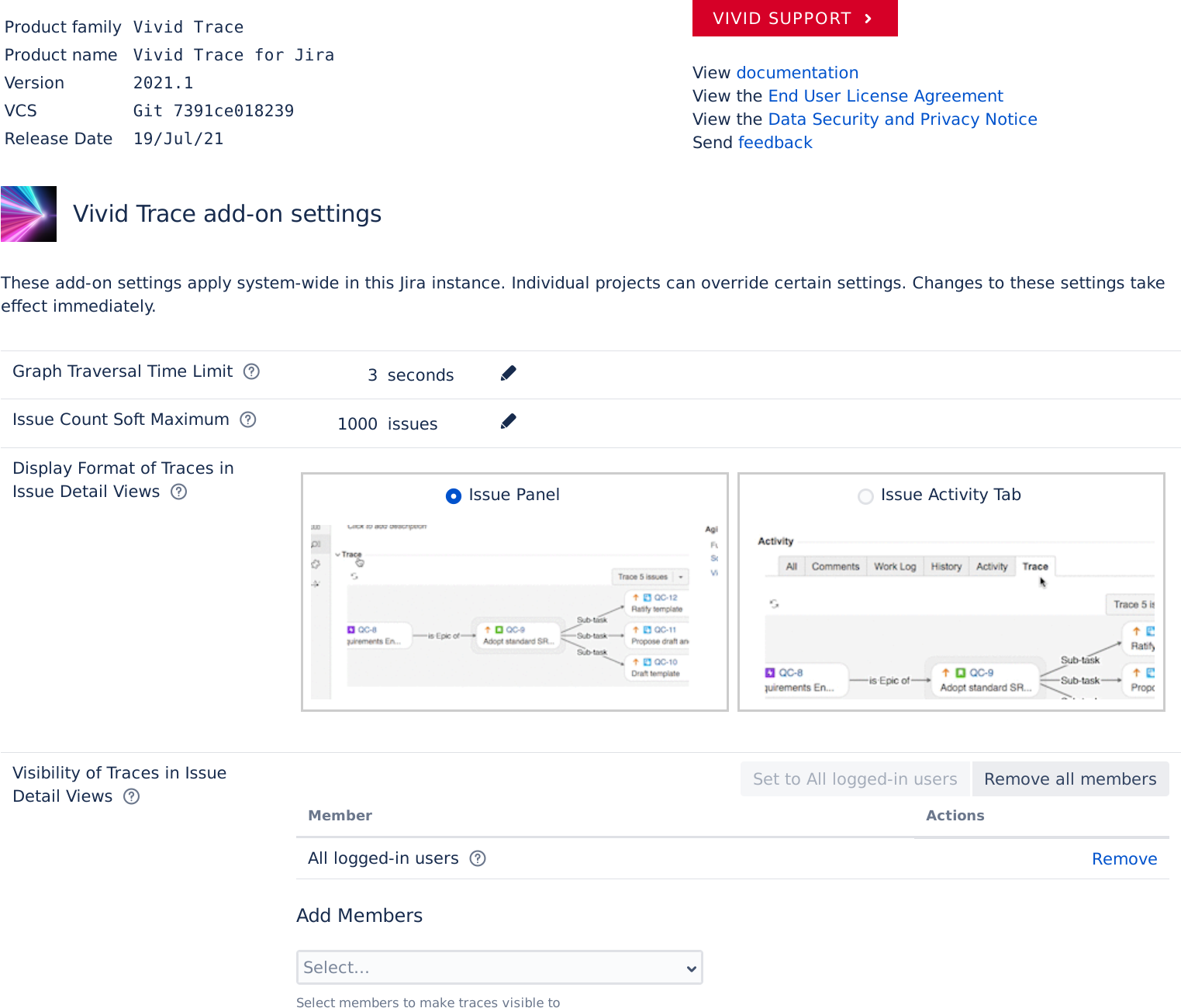Open the documentation link
This screenshot has height=1008, width=1181.
(x=797, y=73)
